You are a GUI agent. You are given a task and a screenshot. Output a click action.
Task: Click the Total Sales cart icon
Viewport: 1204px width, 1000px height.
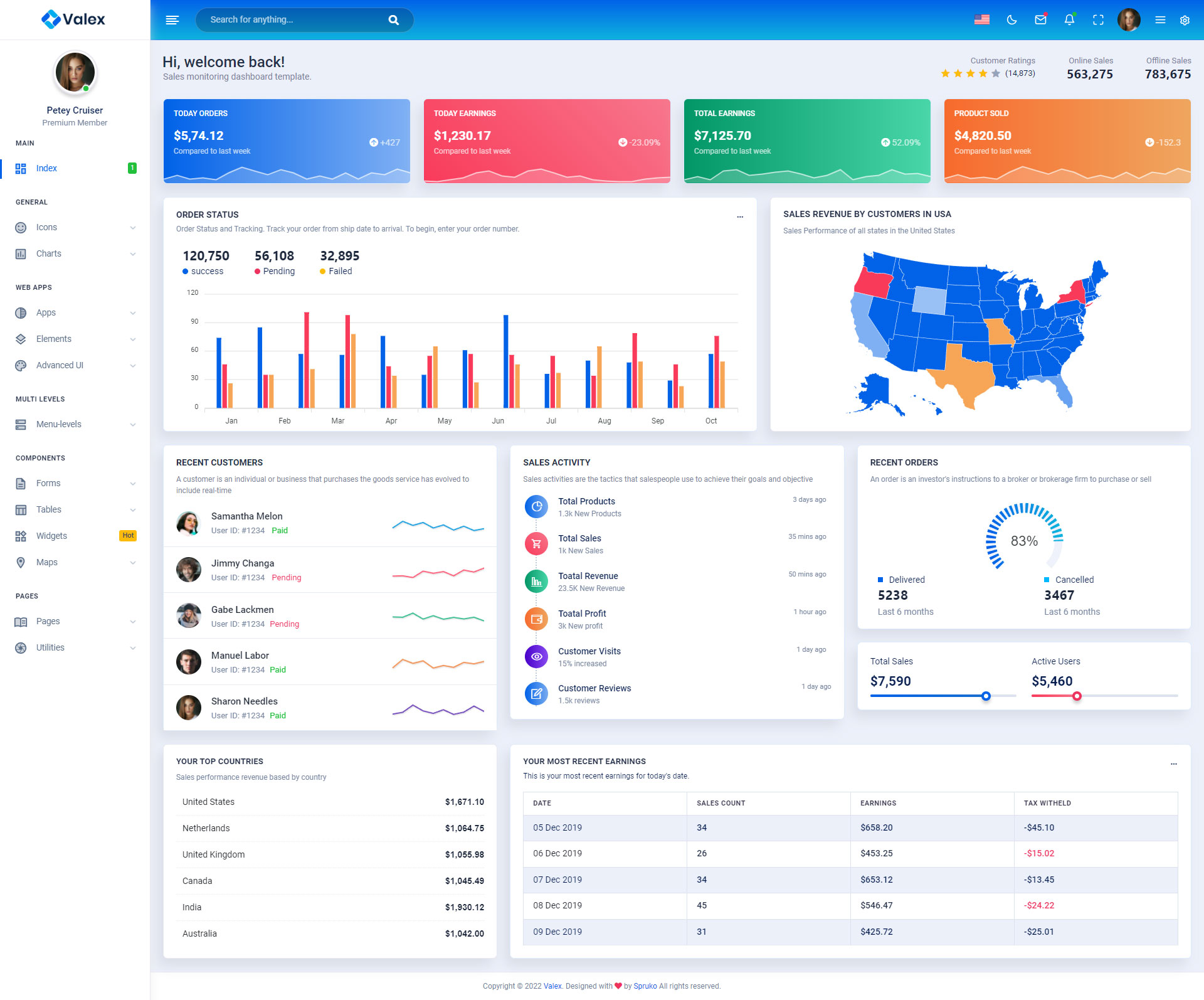pos(536,544)
